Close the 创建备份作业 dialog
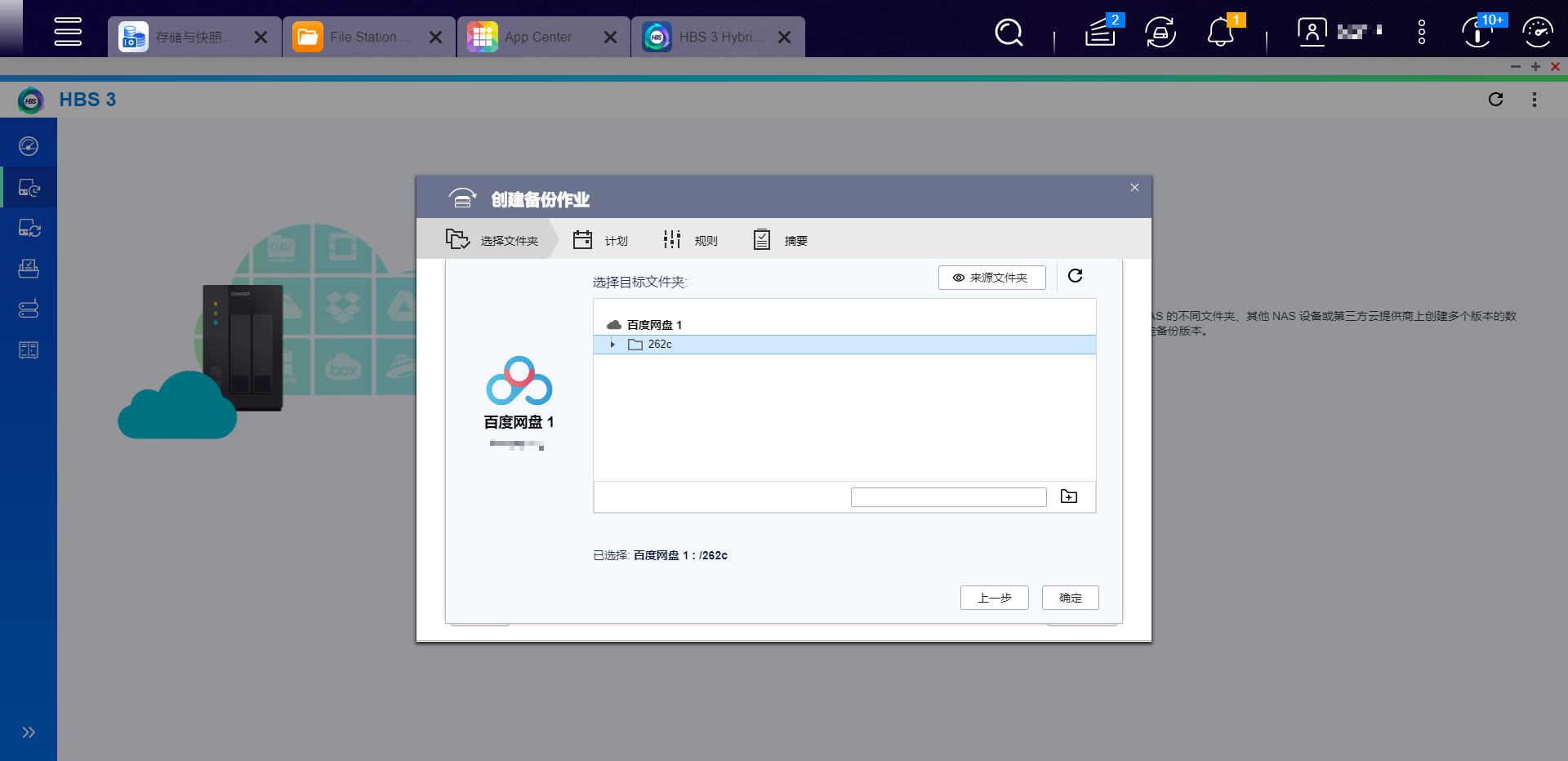This screenshot has height=761, width=1568. 1134,188
